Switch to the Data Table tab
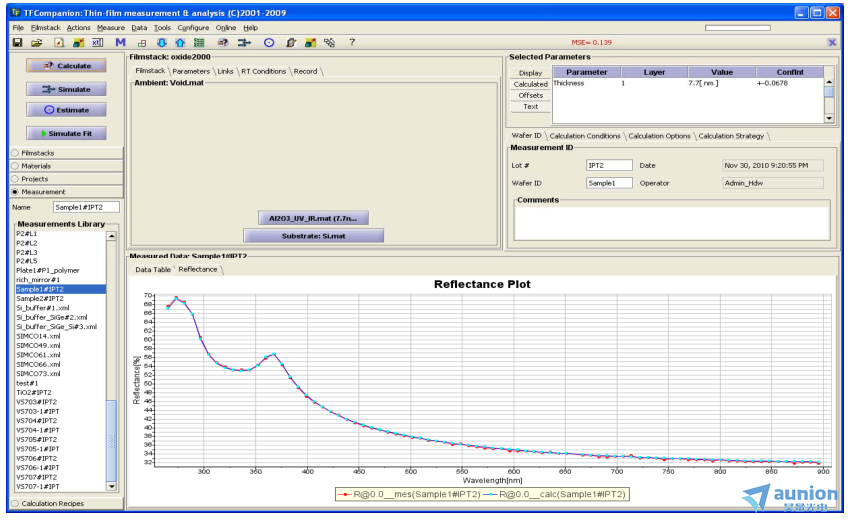 coord(153,269)
